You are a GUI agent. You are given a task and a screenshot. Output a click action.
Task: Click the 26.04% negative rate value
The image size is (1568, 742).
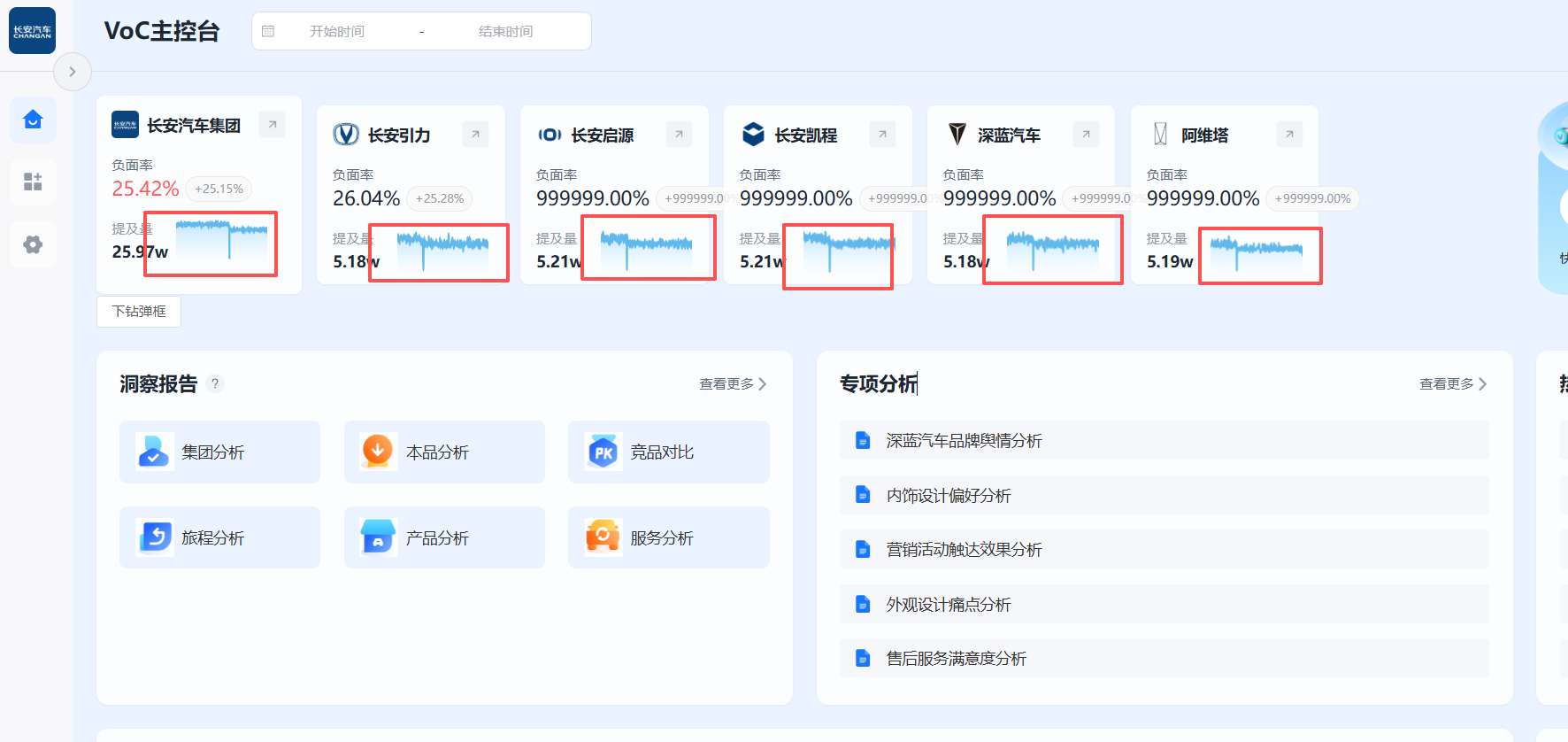366,198
